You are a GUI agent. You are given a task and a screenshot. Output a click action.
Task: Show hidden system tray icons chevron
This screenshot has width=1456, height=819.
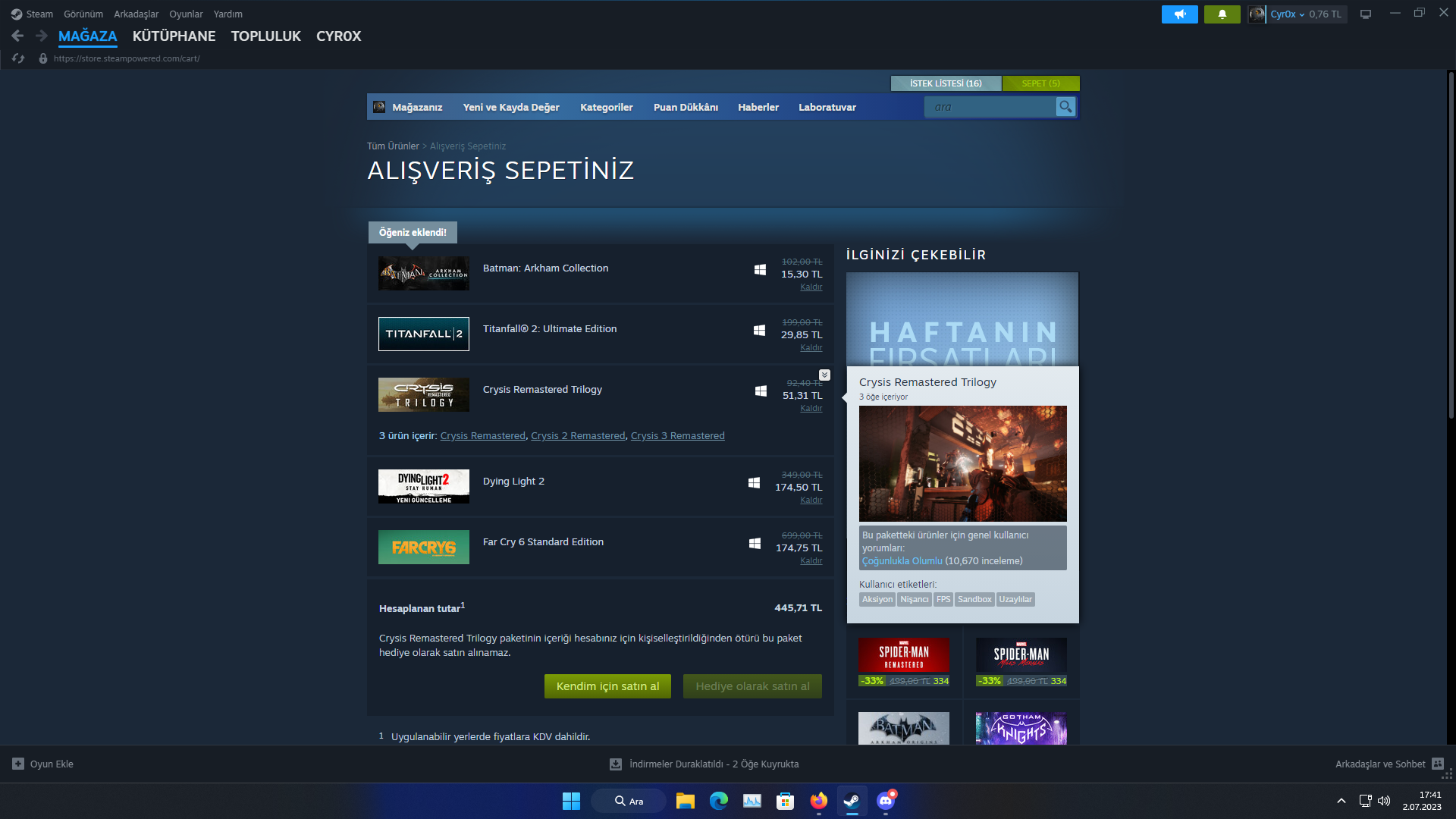point(1341,801)
